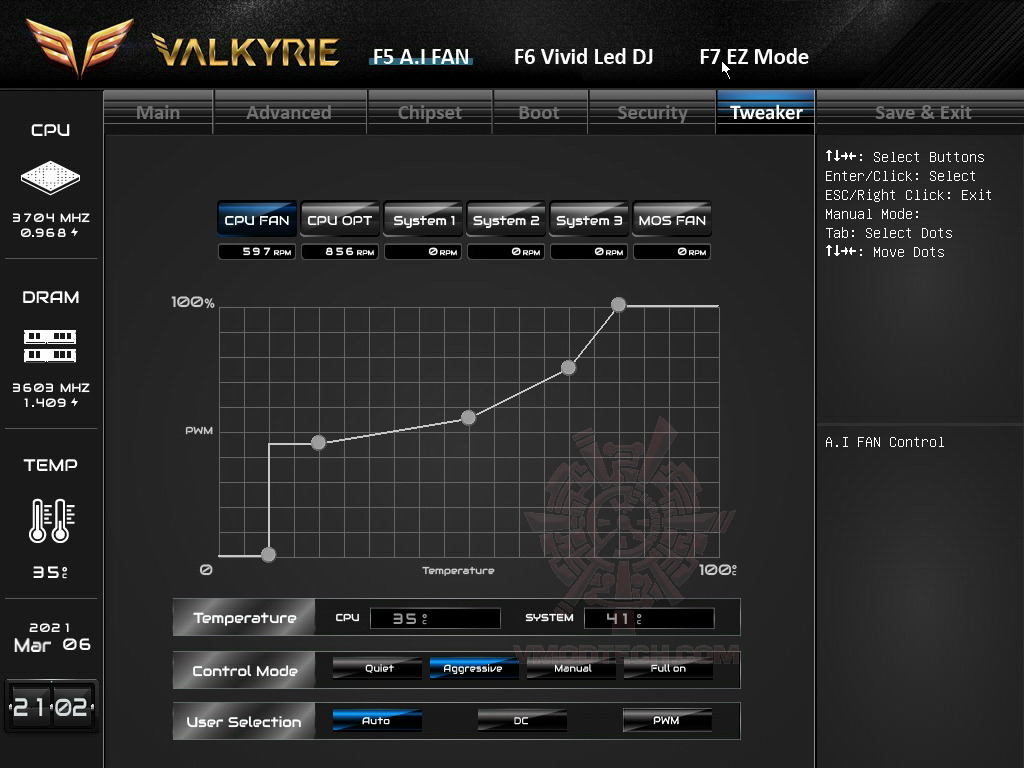The image size is (1024, 768).
Task: Set control mode to Full on
Action: pyautogui.click(x=668, y=668)
